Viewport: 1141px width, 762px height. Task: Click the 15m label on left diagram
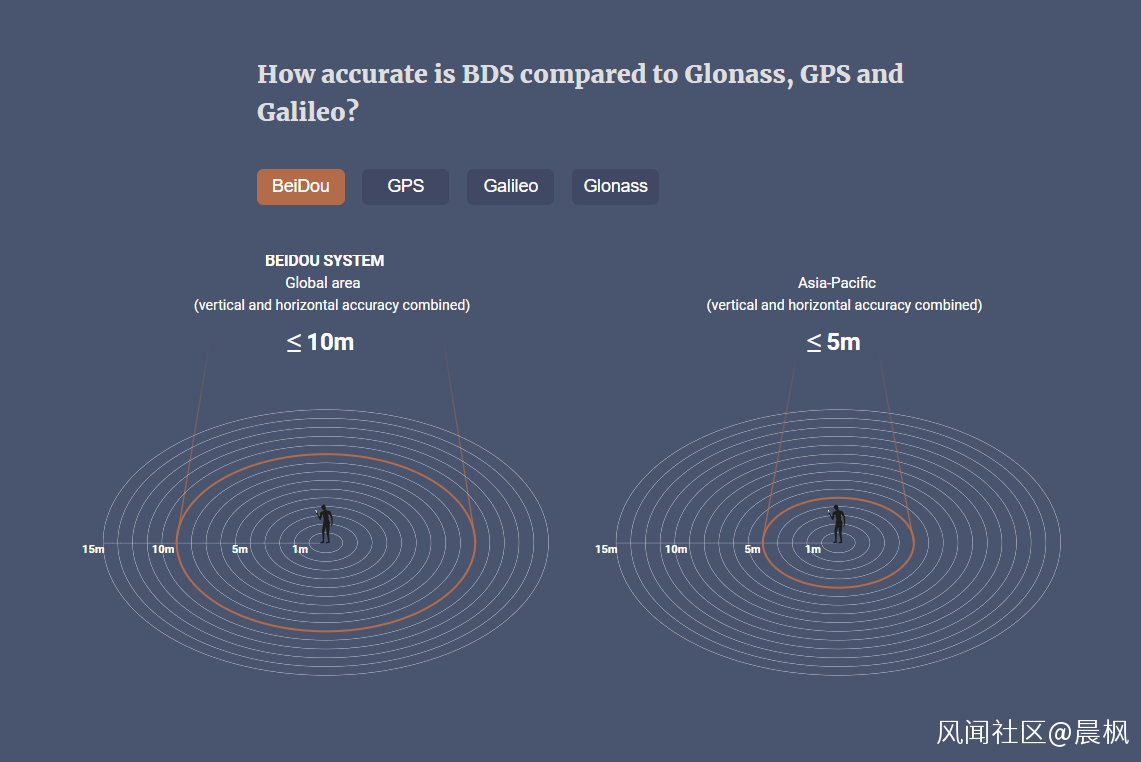pyautogui.click(x=93, y=549)
